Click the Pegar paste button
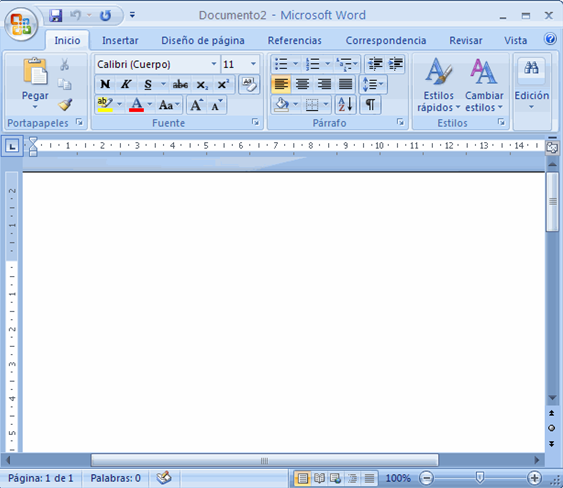The image size is (563, 488). point(35,83)
